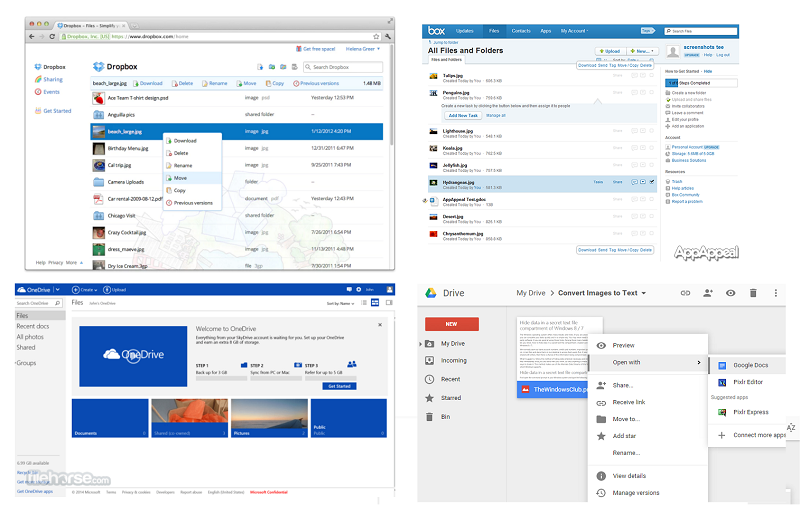This screenshot has height=505, width=800.
Task: Open OneDrive Sort by Name dropdown
Action: [340, 304]
